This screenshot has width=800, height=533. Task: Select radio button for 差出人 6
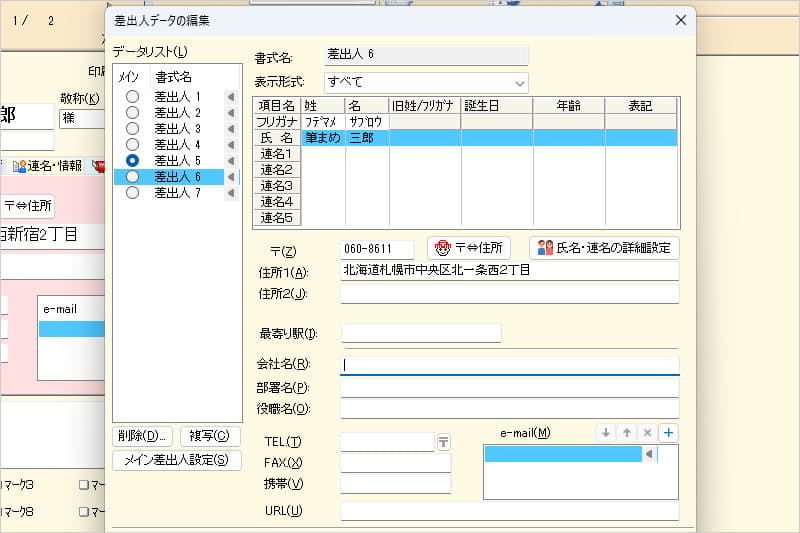click(x=132, y=176)
